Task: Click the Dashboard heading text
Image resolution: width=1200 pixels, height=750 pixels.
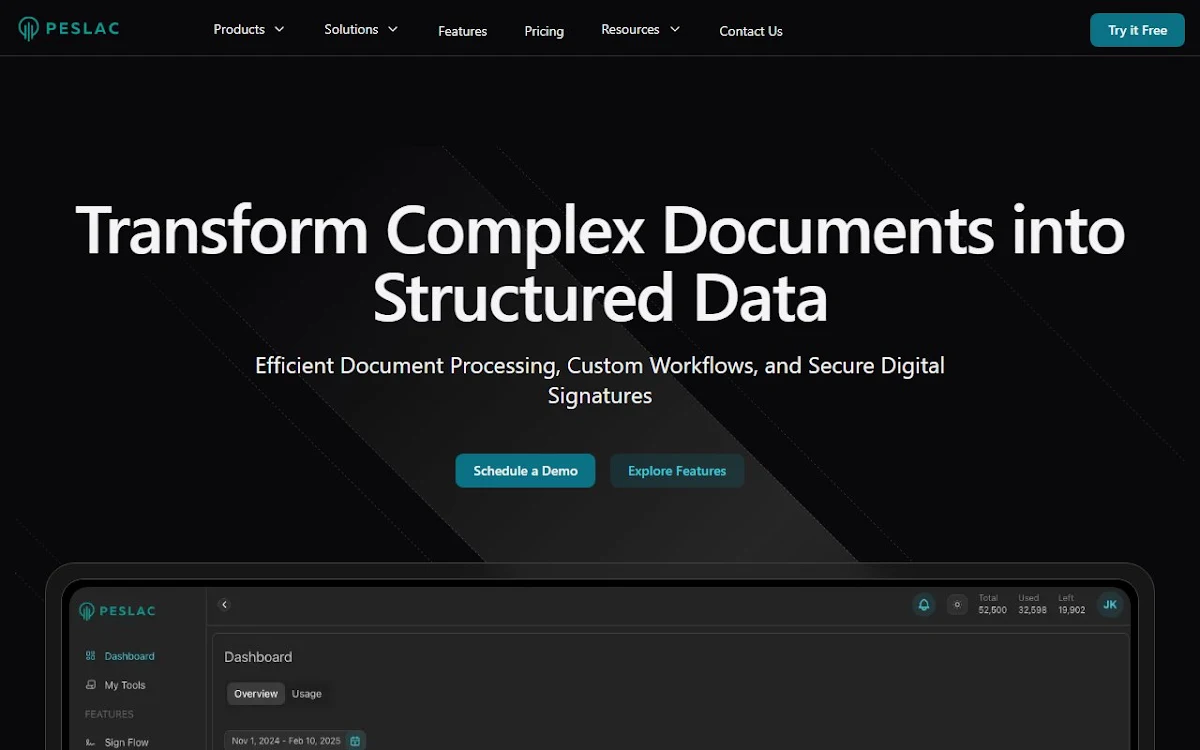Action: [258, 657]
